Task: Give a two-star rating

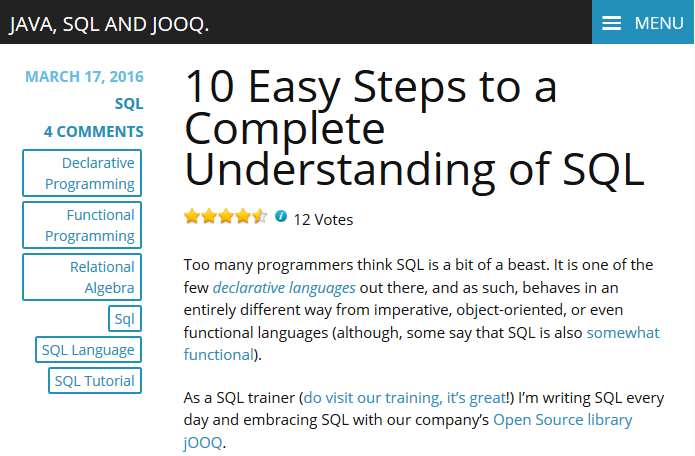Action: (209, 216)
